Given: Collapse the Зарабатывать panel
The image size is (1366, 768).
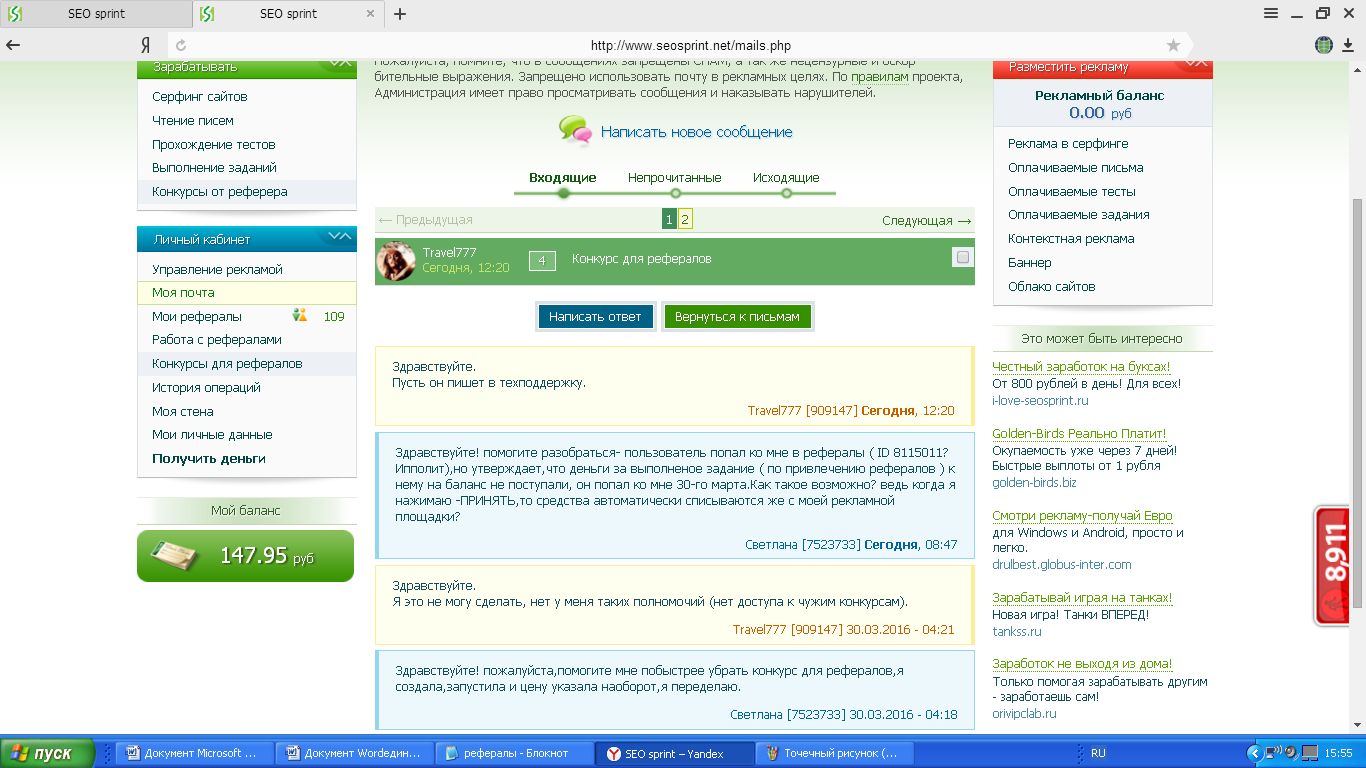Looking at the screenshot, I should pyautogui.click(x=340, y=65).
